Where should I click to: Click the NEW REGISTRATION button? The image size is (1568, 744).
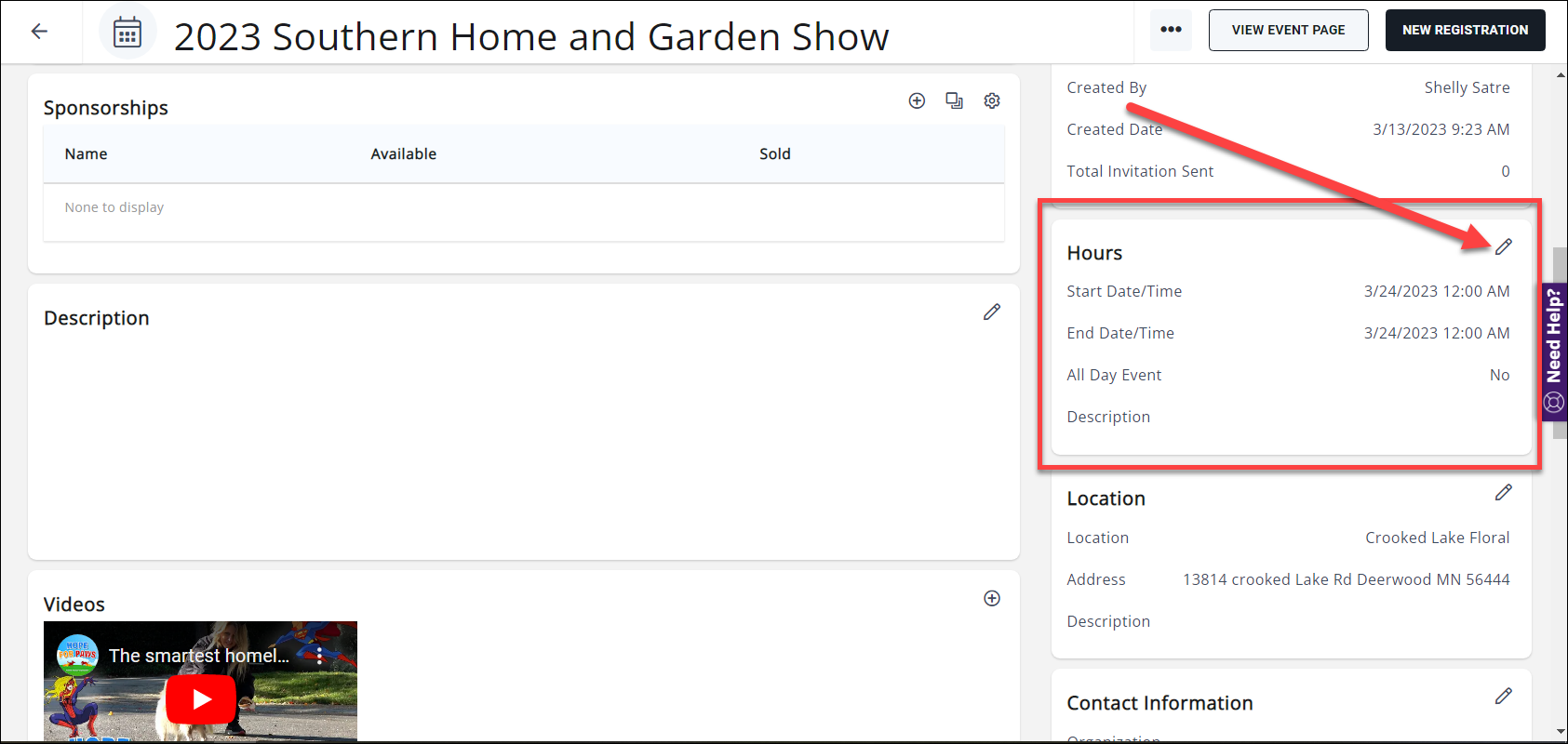tap(1465, 30)
